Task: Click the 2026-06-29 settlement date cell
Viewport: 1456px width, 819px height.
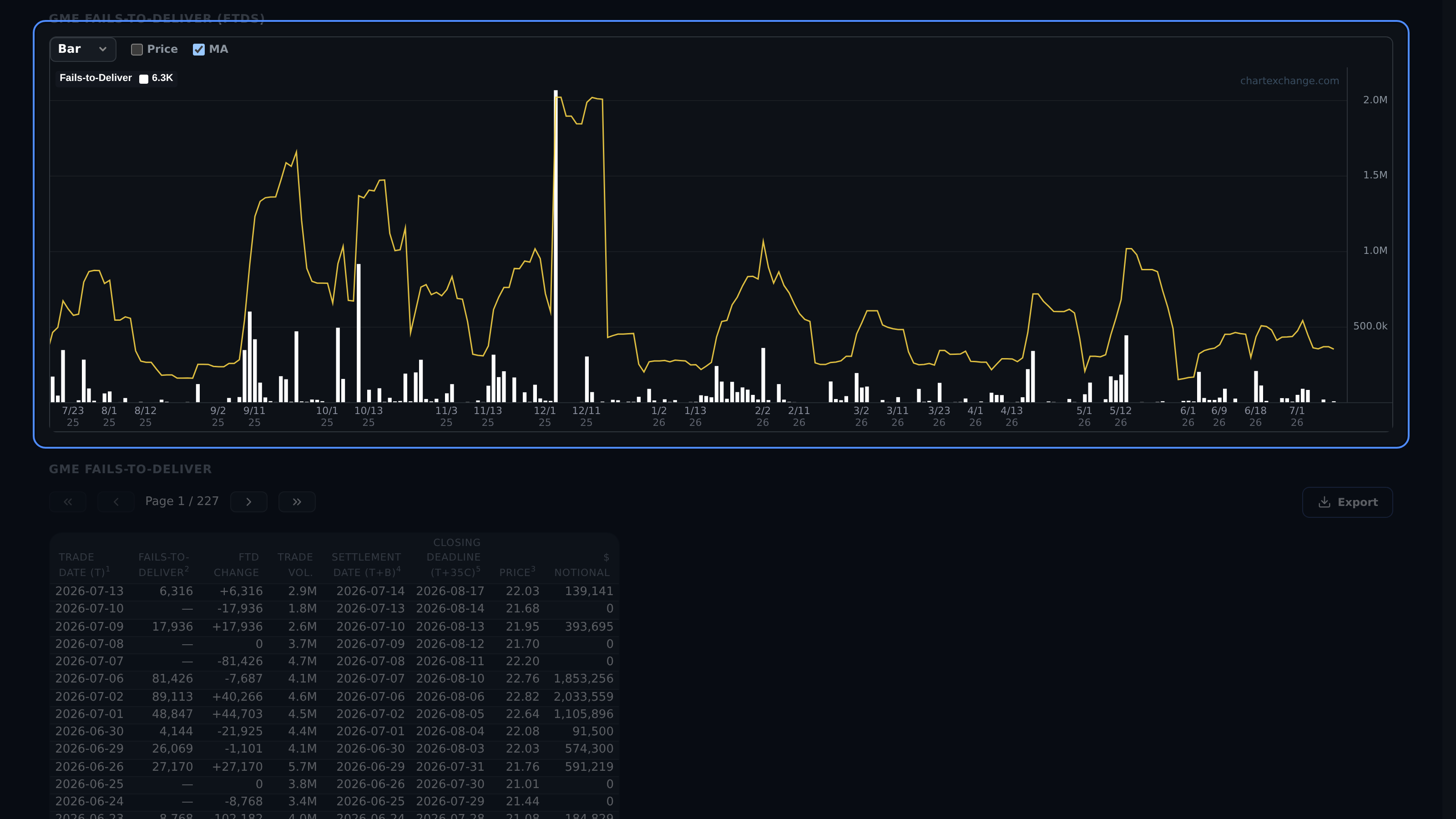Action: (370, 766)
